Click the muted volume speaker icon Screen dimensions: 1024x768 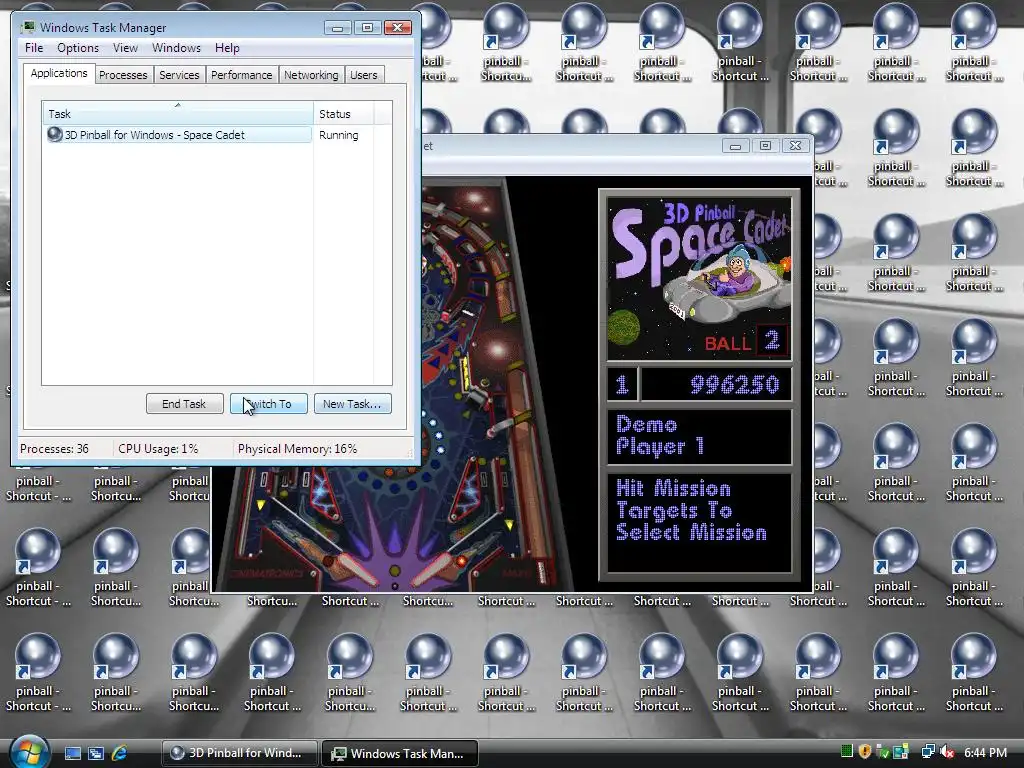click(x=946, y=752)
